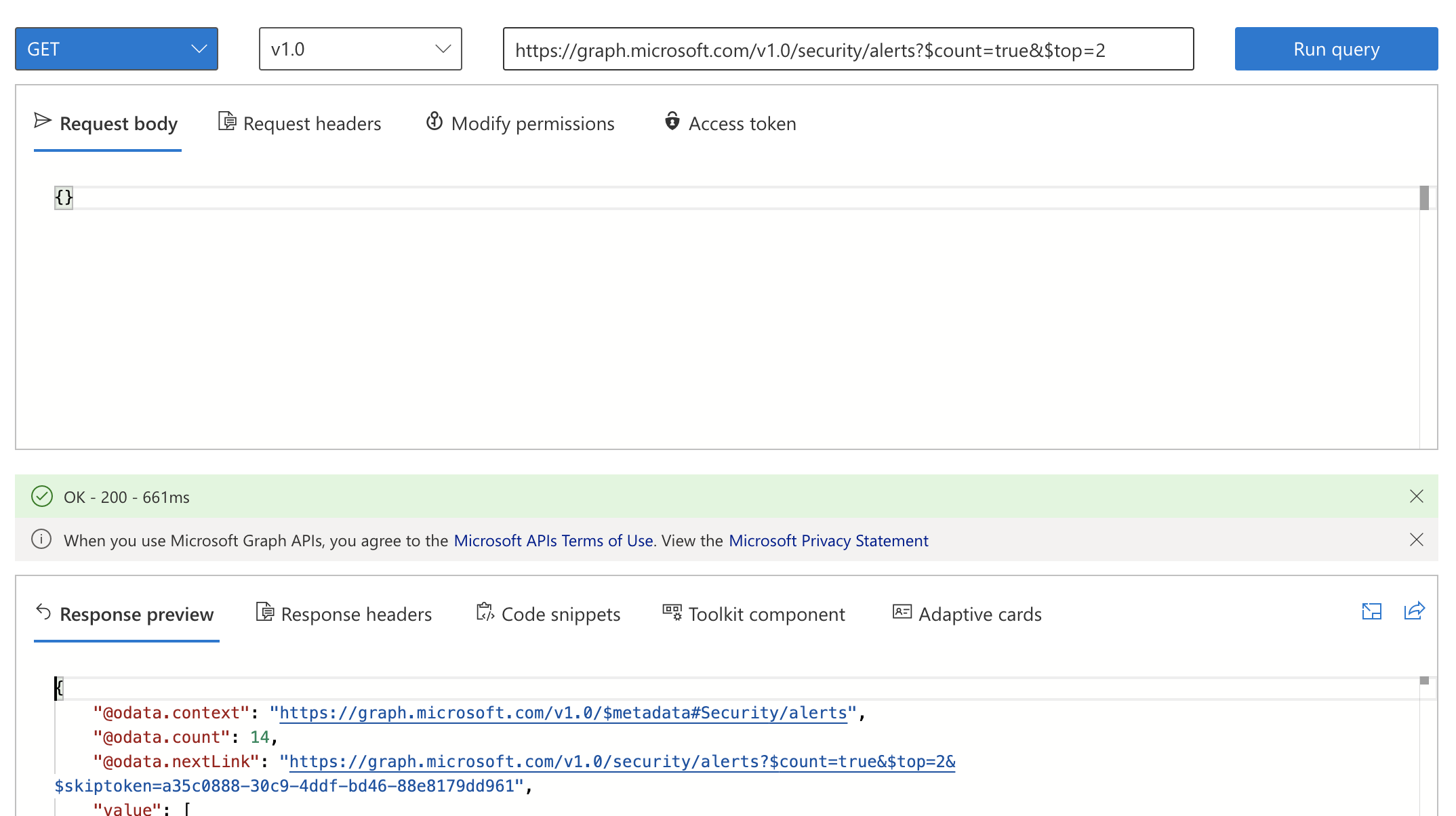Viewport: 1456px width, 816px height.
Task: Open the Microsoft Privacy Statement link
Action: tap(828, 540)
